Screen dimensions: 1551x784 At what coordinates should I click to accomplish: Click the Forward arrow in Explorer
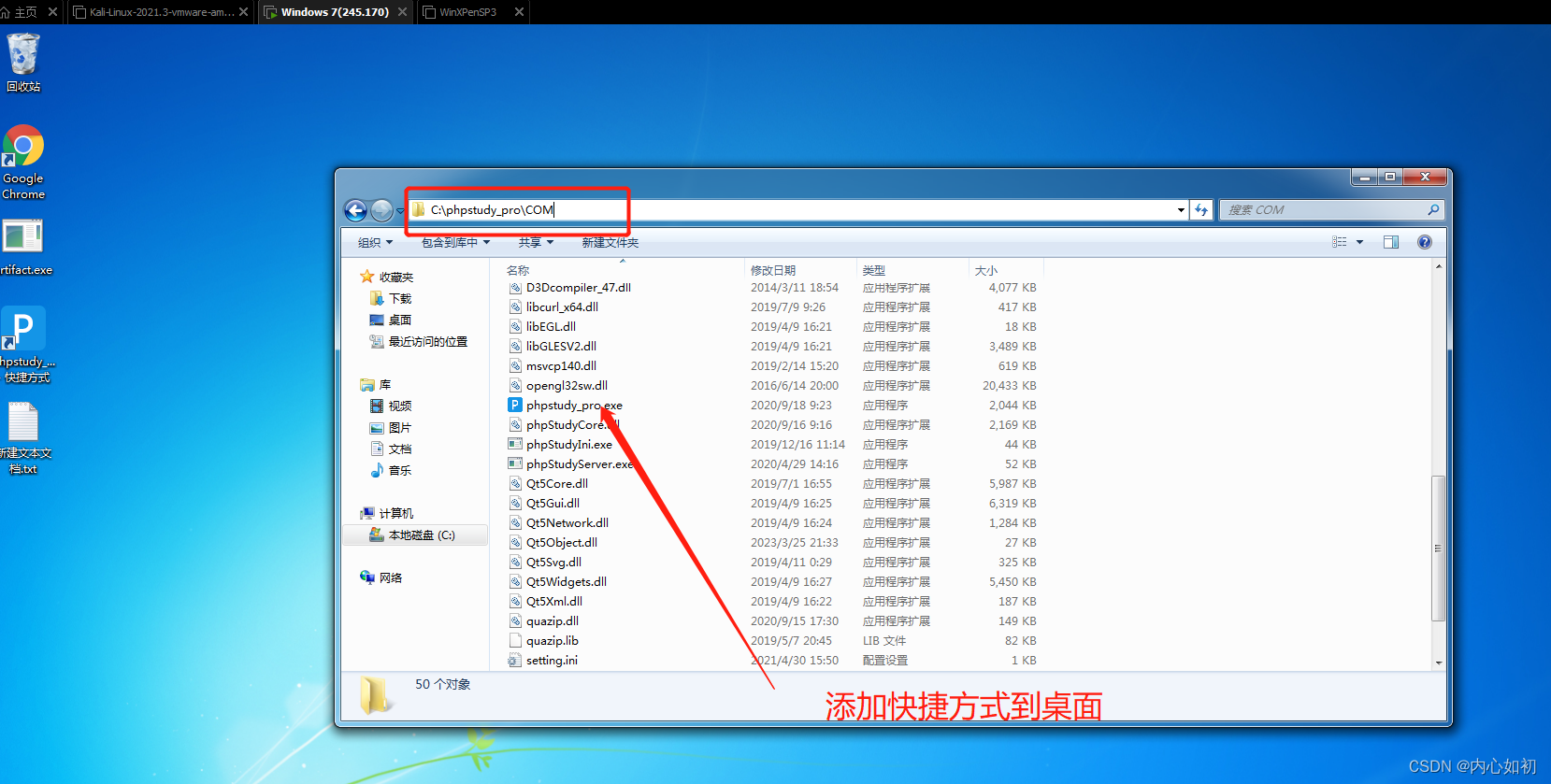click(381, 210)
